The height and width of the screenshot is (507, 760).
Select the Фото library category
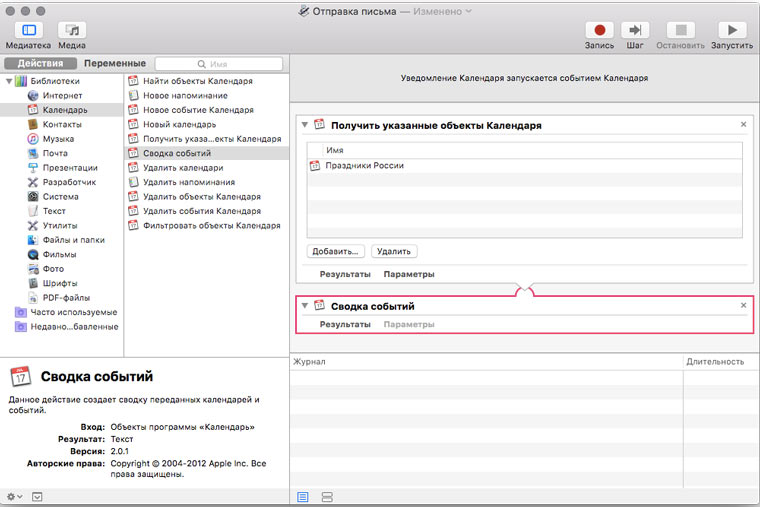53,269
